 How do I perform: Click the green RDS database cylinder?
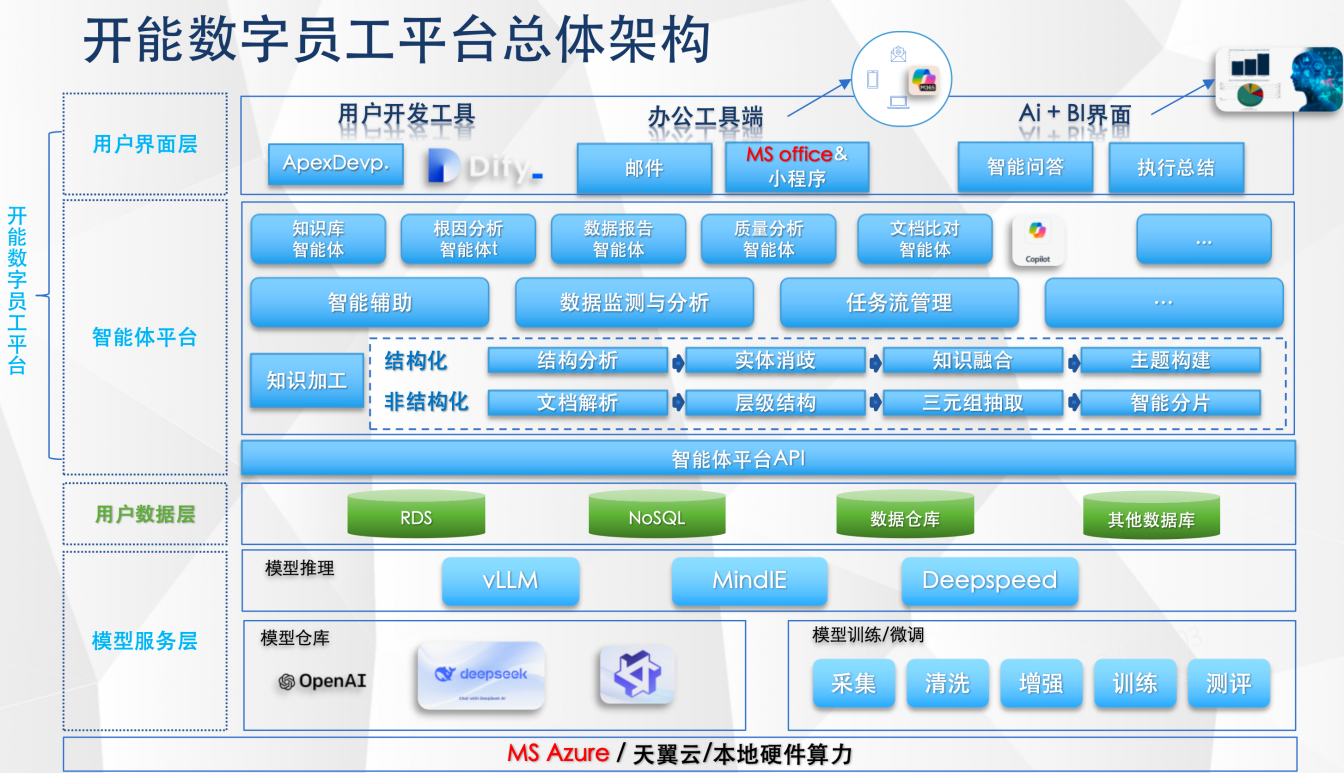416,515
